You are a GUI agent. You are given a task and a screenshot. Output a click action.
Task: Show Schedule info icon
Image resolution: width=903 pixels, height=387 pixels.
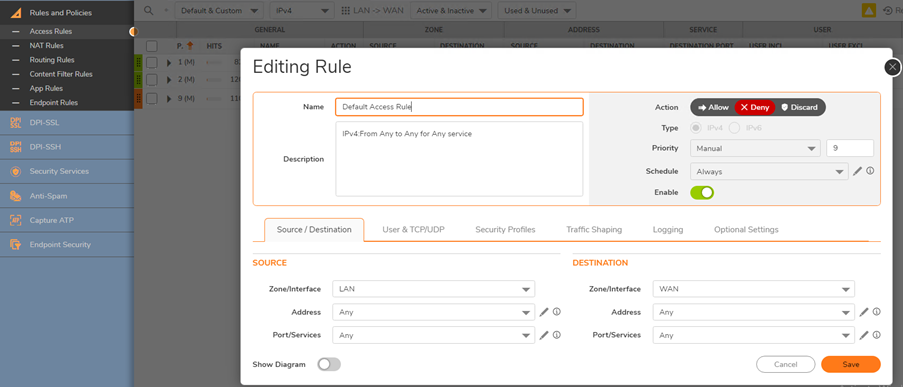870,171
